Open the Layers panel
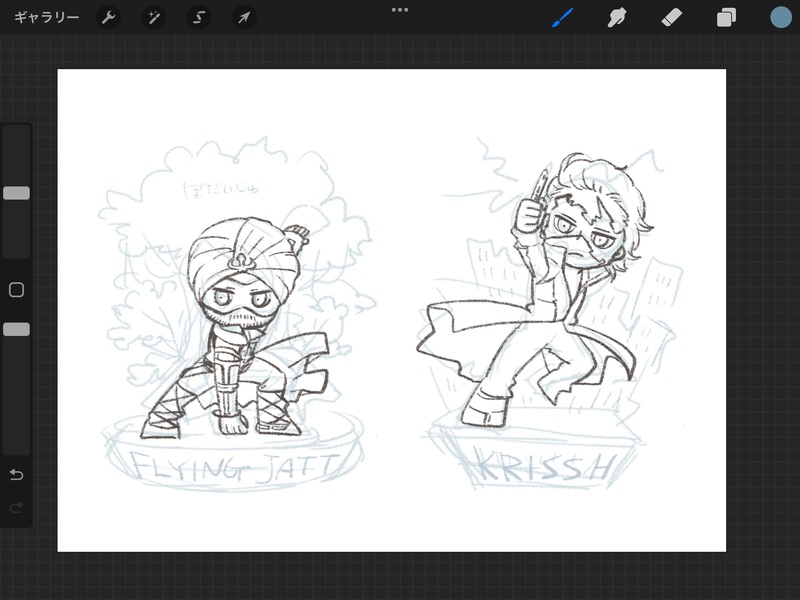This screenshot has width=800, height=600. [726, 18]
